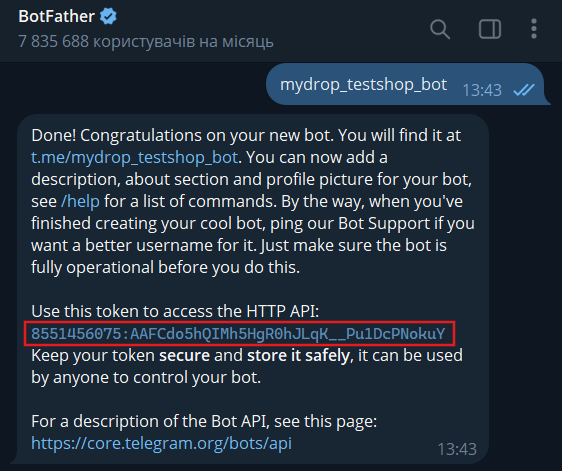Screen dimensions: 562x471
Task: Click the 13:43 timestamp on BotFather message
Action: pyautogui.click(x=457, y=449)
